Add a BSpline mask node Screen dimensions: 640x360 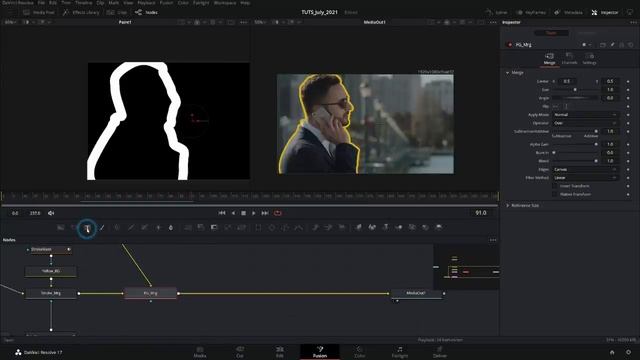point(299,227)
